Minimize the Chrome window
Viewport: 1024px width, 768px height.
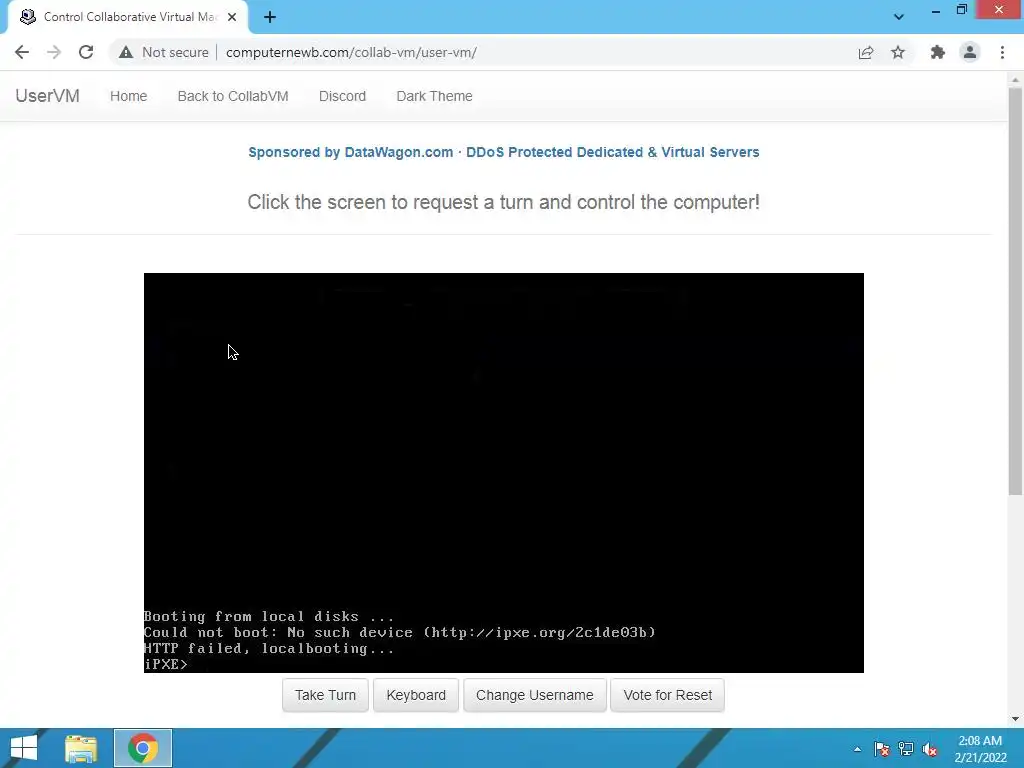click(936, 10)
